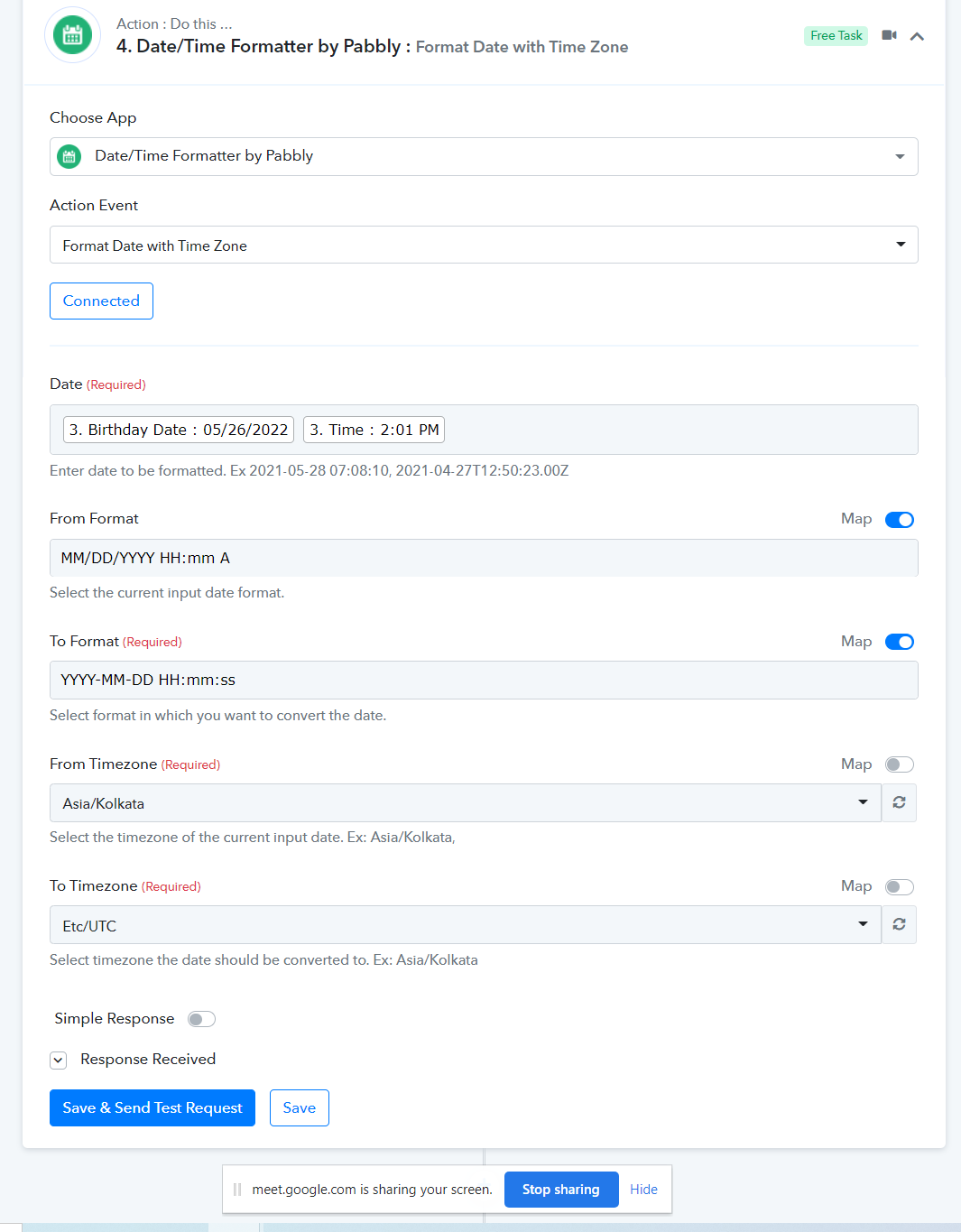Click the Save button
Image resolution: width=961 pixels, height=1232 pixels.
[x=300, y=1107]
